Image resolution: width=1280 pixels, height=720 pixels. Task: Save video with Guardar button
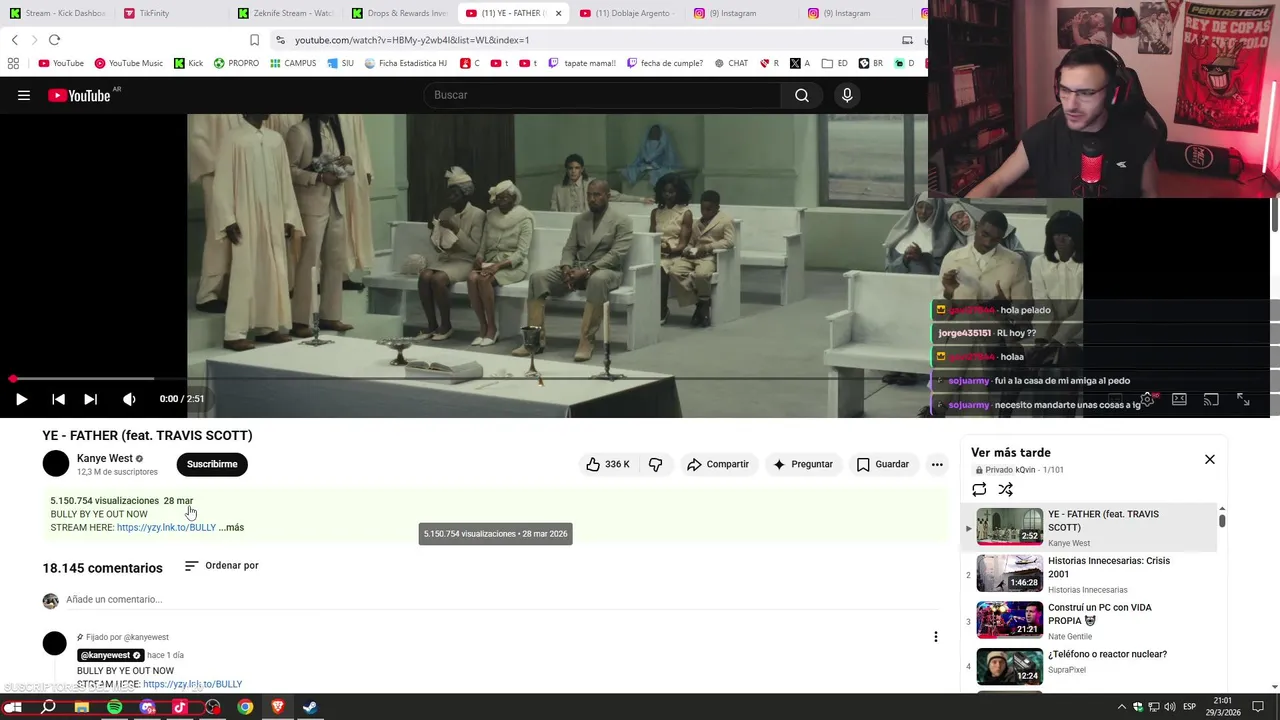pos(883,464)
